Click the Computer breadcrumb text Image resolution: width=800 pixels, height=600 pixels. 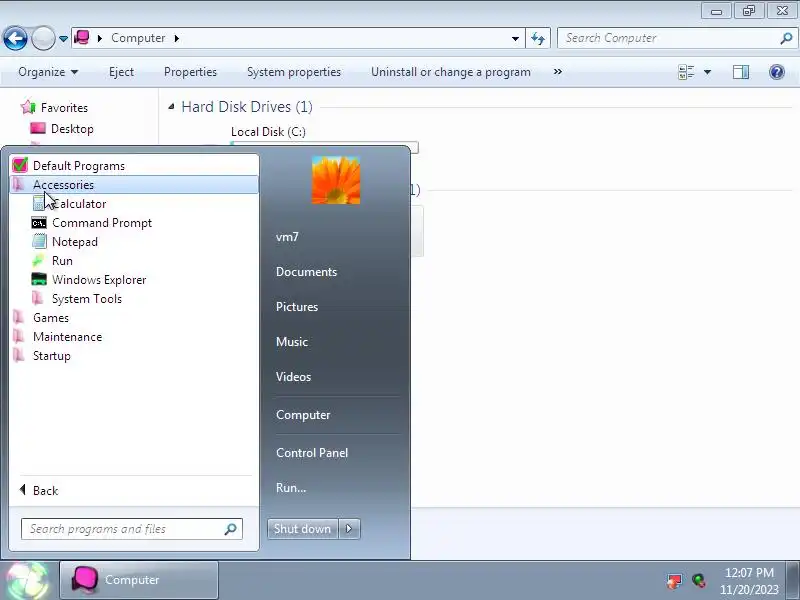138,38
